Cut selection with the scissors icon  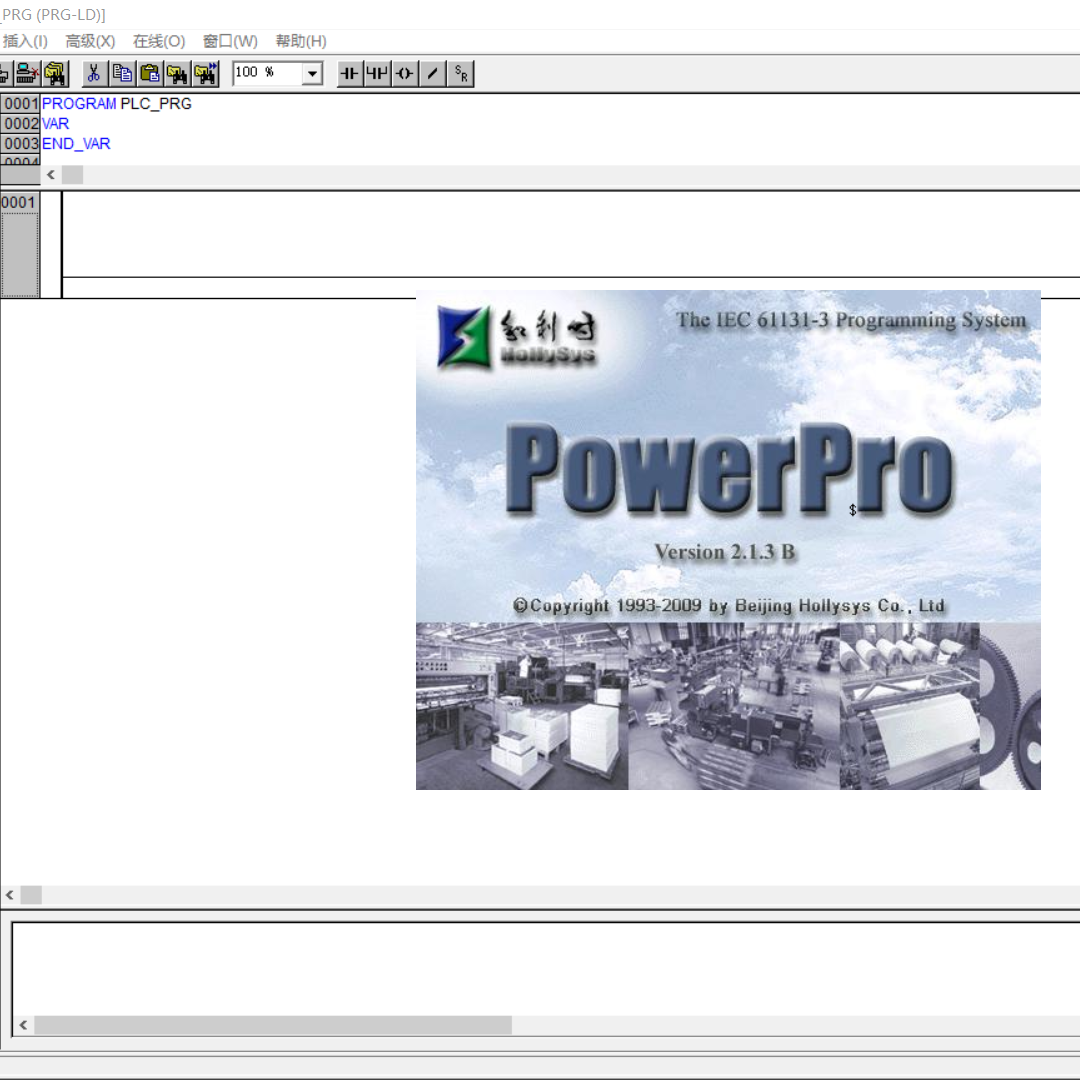tap(94, 73)
